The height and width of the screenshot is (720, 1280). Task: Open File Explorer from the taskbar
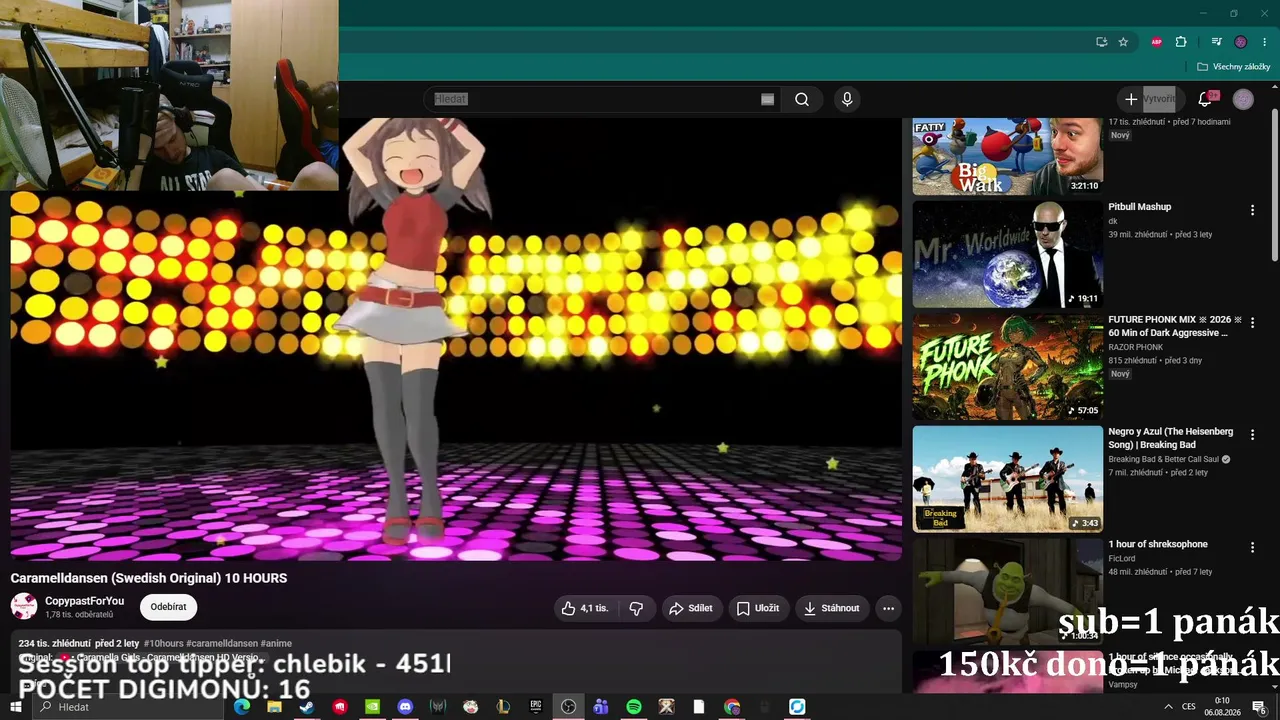274,707
